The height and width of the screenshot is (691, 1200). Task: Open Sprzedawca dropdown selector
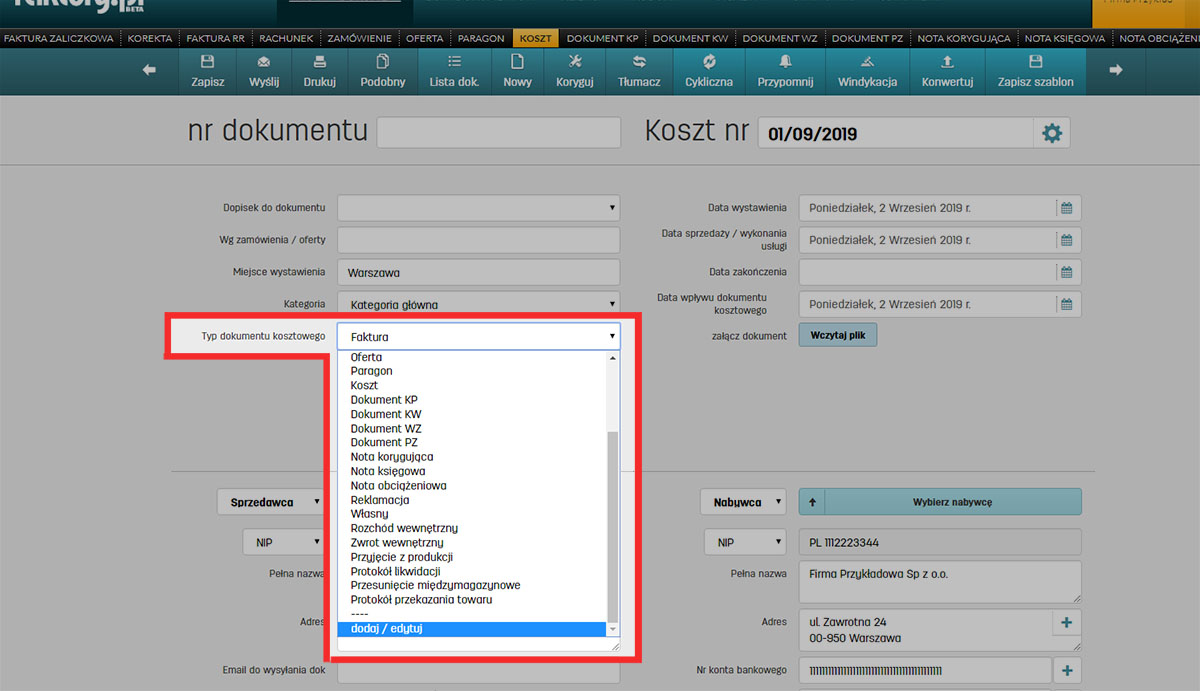click(270, 502)
